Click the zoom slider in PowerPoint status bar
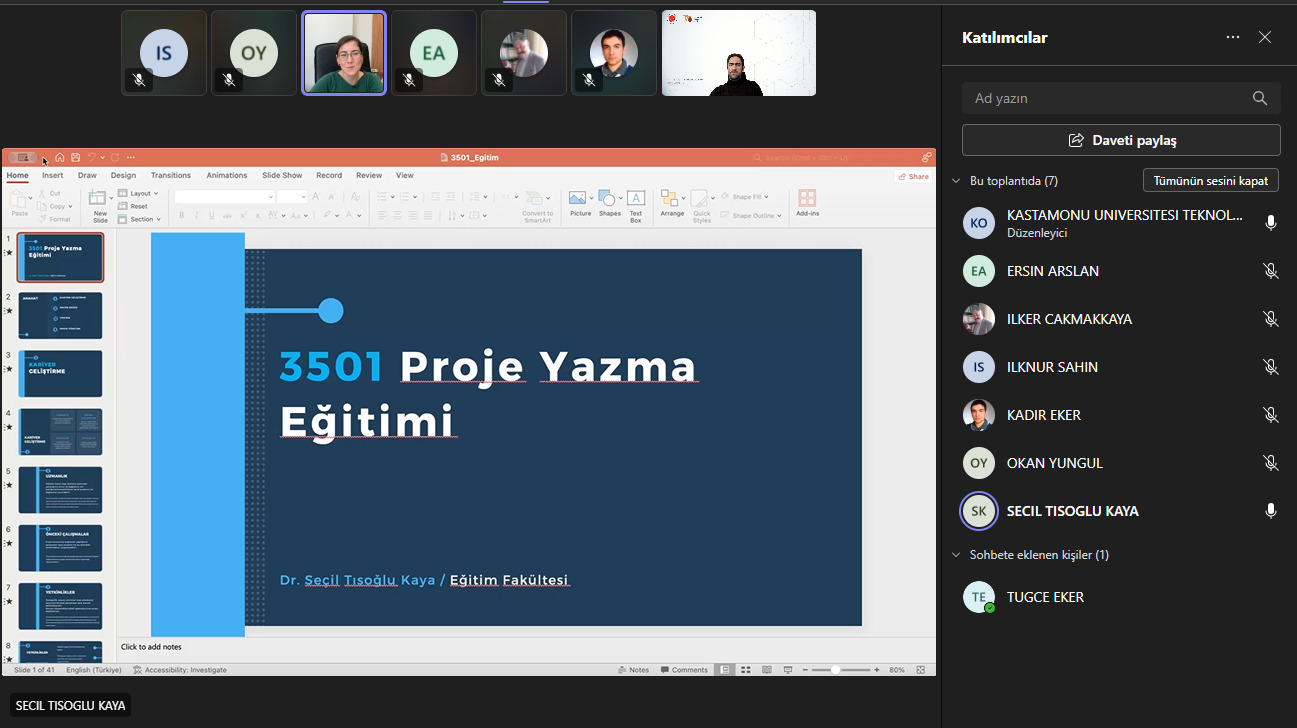1297x728 pixels. tap(836, 670)
